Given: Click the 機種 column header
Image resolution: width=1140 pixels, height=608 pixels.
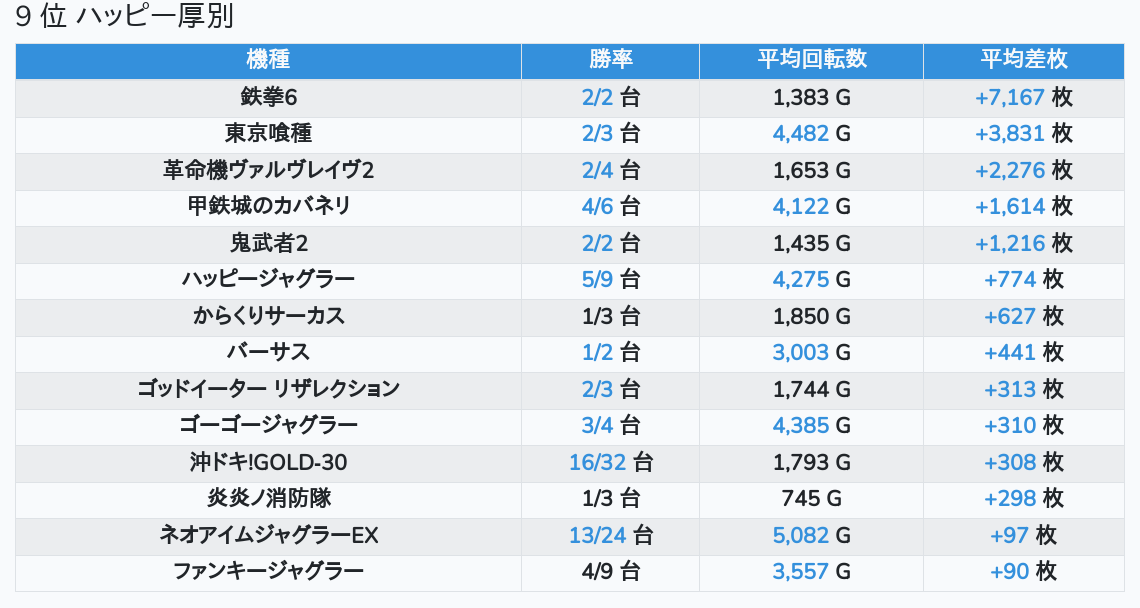Looking at the screenshot, I should pyautogui.click(x=268, y=60).
